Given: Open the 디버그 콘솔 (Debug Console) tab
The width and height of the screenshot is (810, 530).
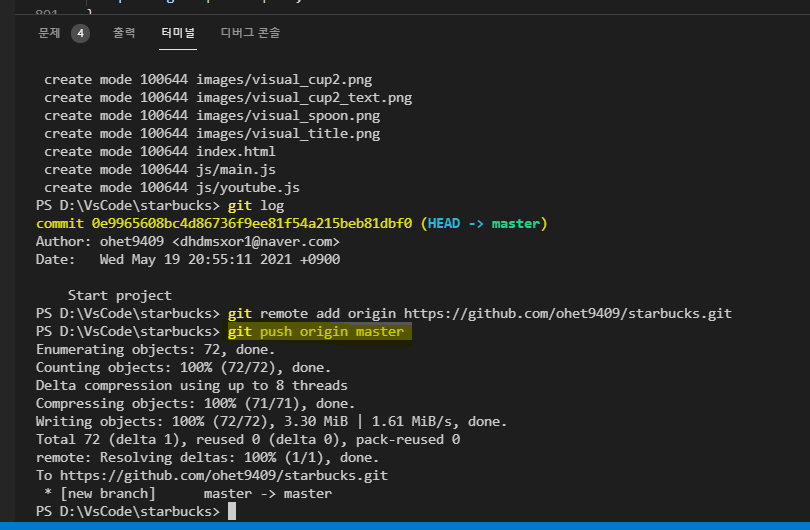Looking at the screenshot, I should (x=250, y=33).
